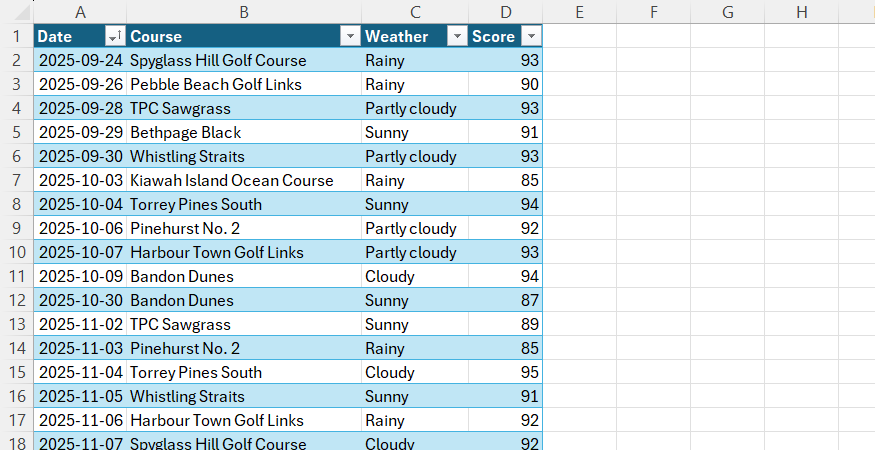Select cell with date 2025-09-28
875x450 pixels.
80,108
